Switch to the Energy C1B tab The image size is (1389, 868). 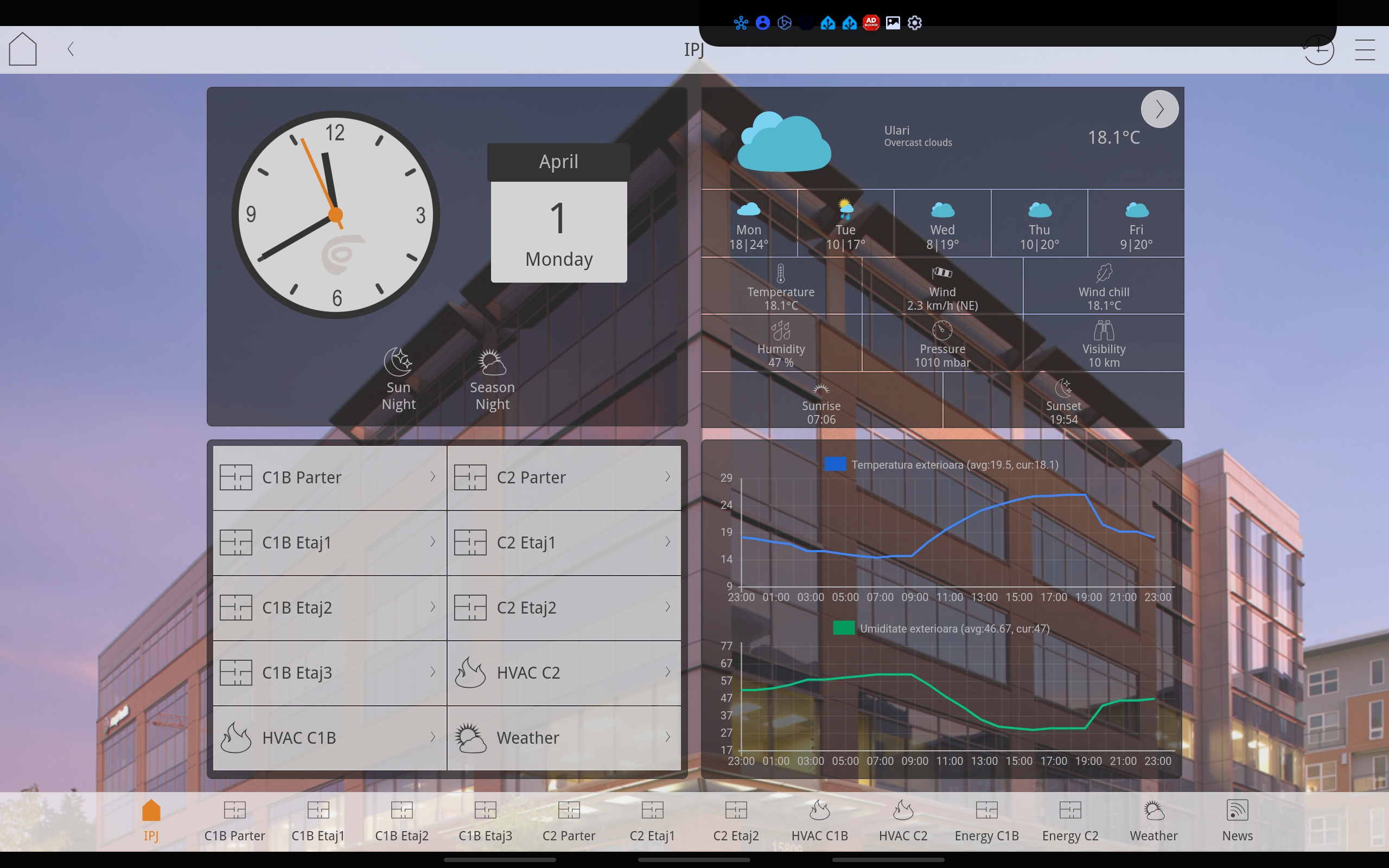click(x=986, y=820)
